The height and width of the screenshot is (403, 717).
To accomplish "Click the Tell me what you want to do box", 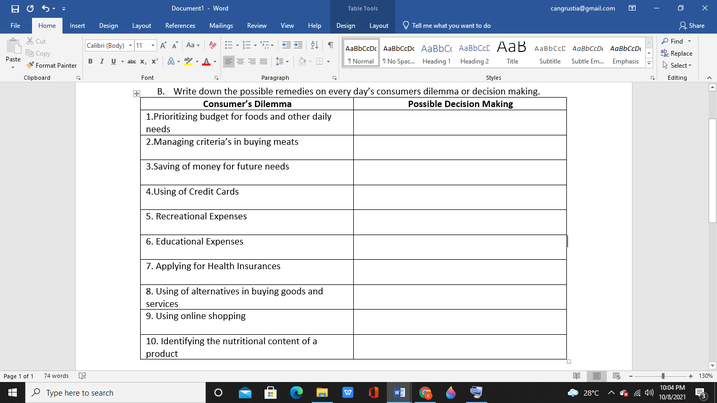I will click(447, 26).
